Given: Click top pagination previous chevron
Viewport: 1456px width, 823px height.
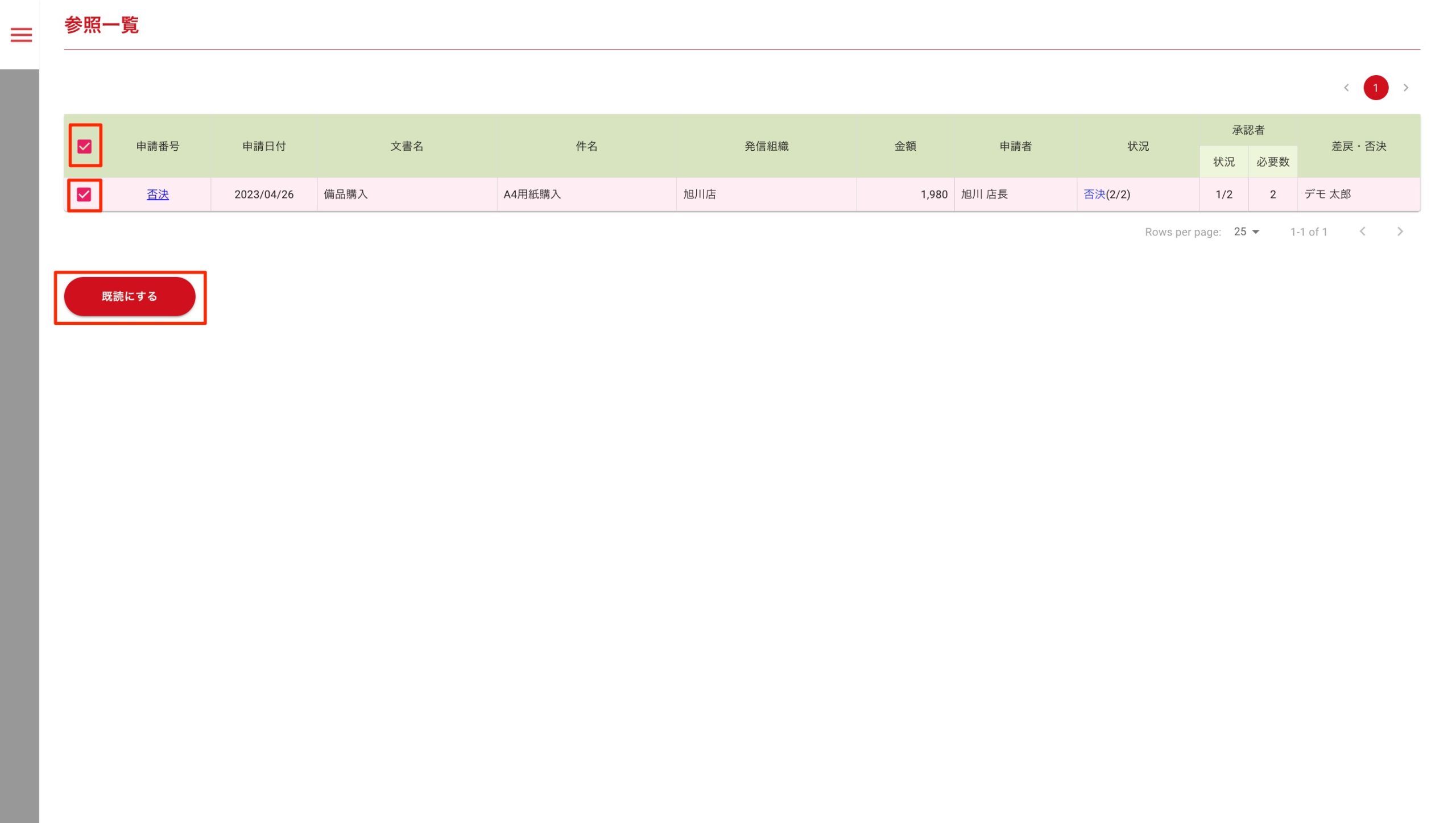Looking at the screenshot, I should point(1346,88).
